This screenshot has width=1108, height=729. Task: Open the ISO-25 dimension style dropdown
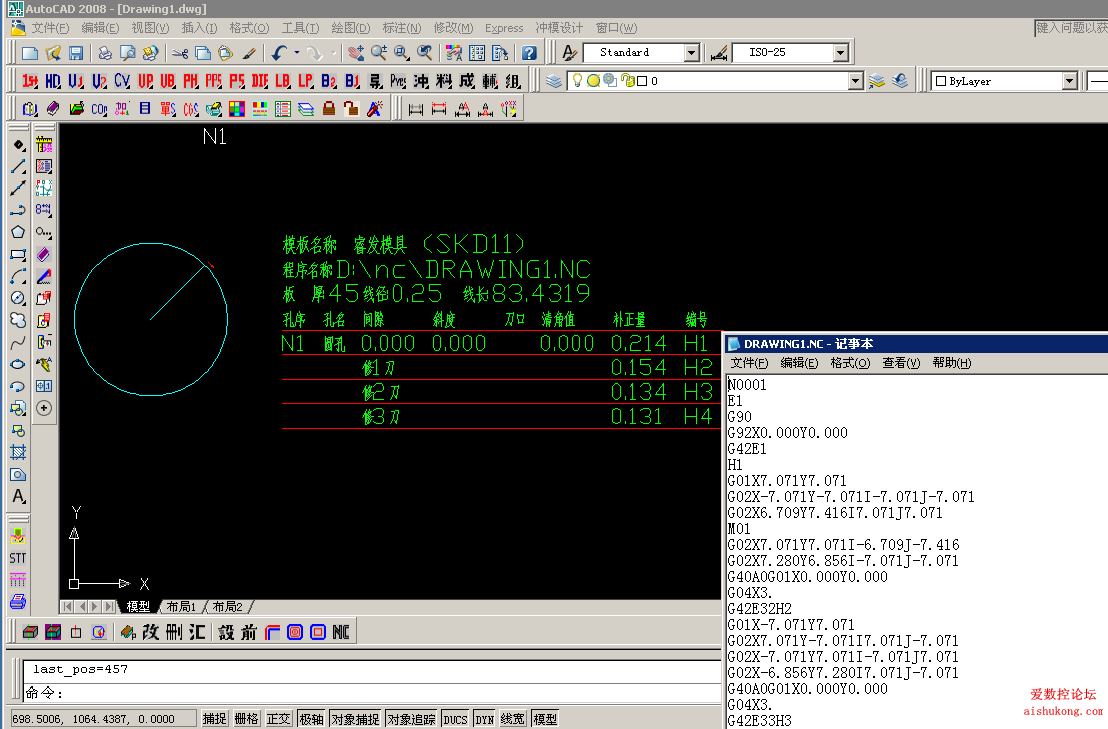click(839, 52)
